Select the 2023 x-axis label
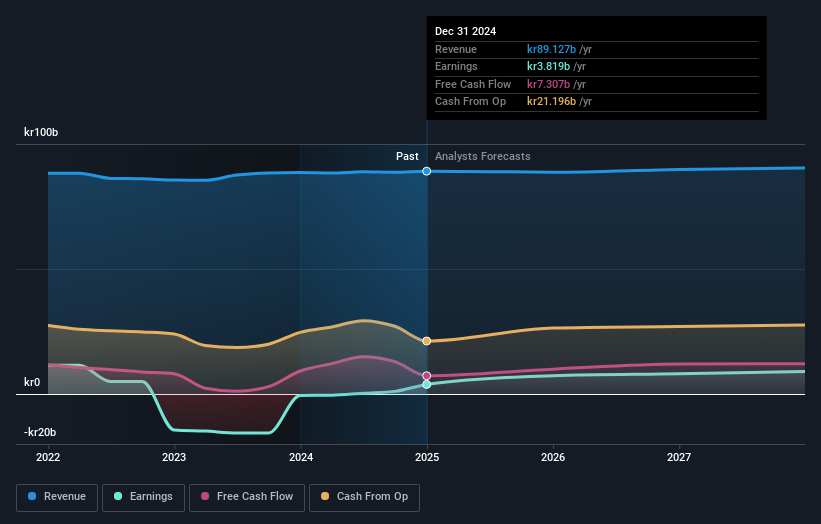 tap(174, 457)
